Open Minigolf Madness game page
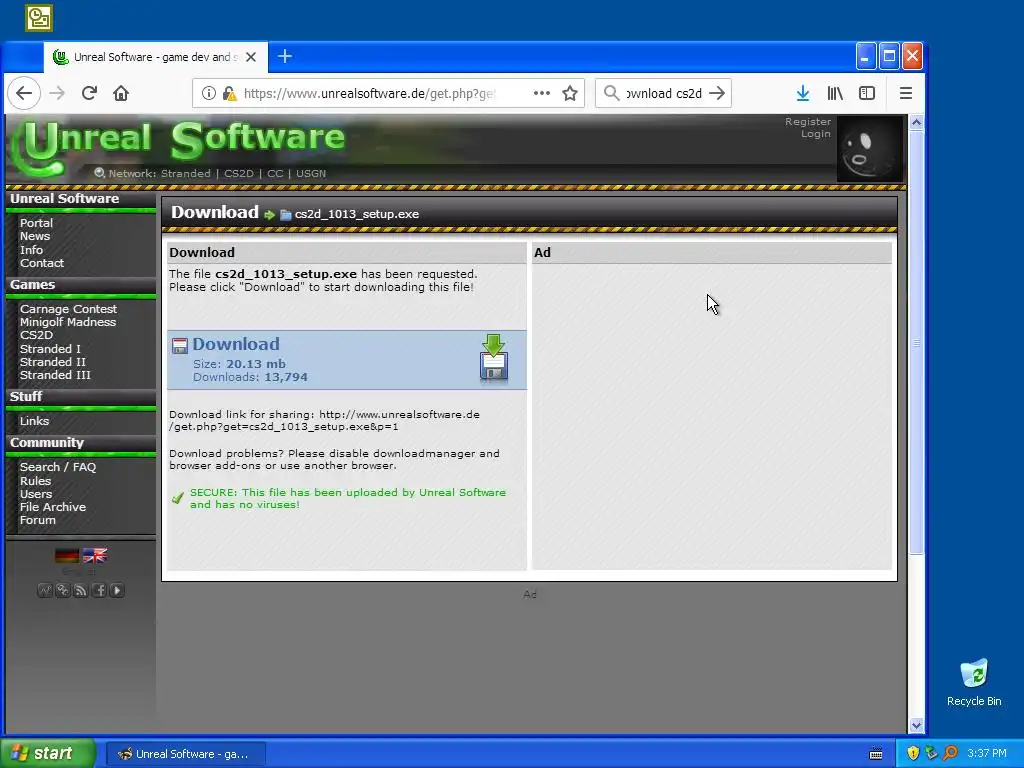This screenshot has height=768, width=1024. (x=68, y=322)
